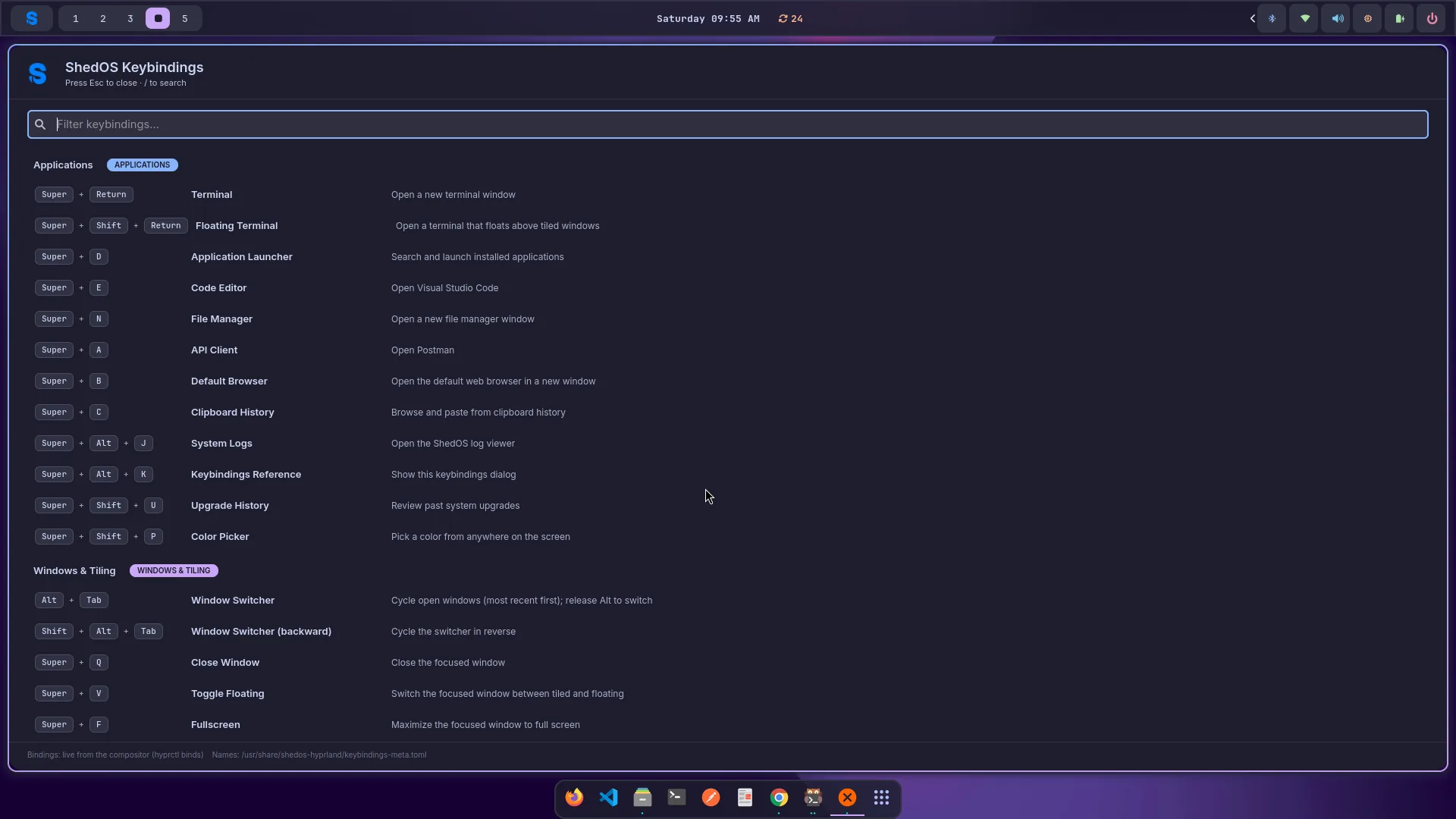
Task: Select the Color Picker entry
Action: 220,537
